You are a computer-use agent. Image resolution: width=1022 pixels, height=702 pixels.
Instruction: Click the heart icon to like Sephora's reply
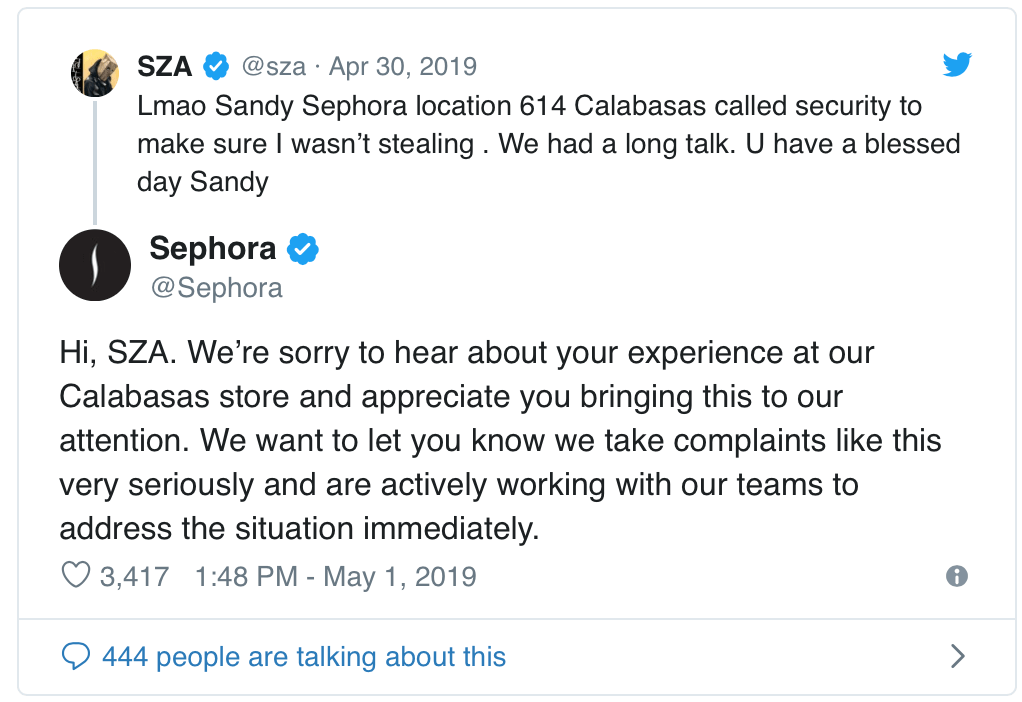point(75,571)
